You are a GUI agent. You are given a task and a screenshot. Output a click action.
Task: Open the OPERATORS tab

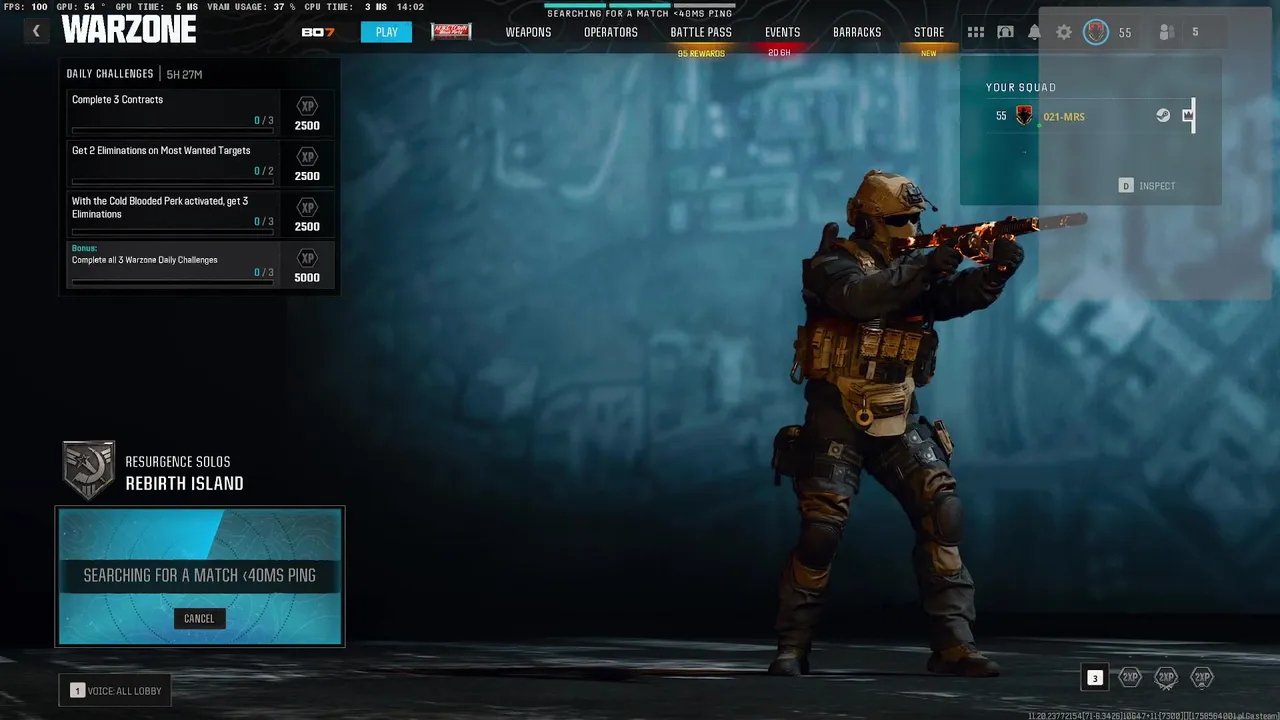pyautogui.click(x=611, y=32)
